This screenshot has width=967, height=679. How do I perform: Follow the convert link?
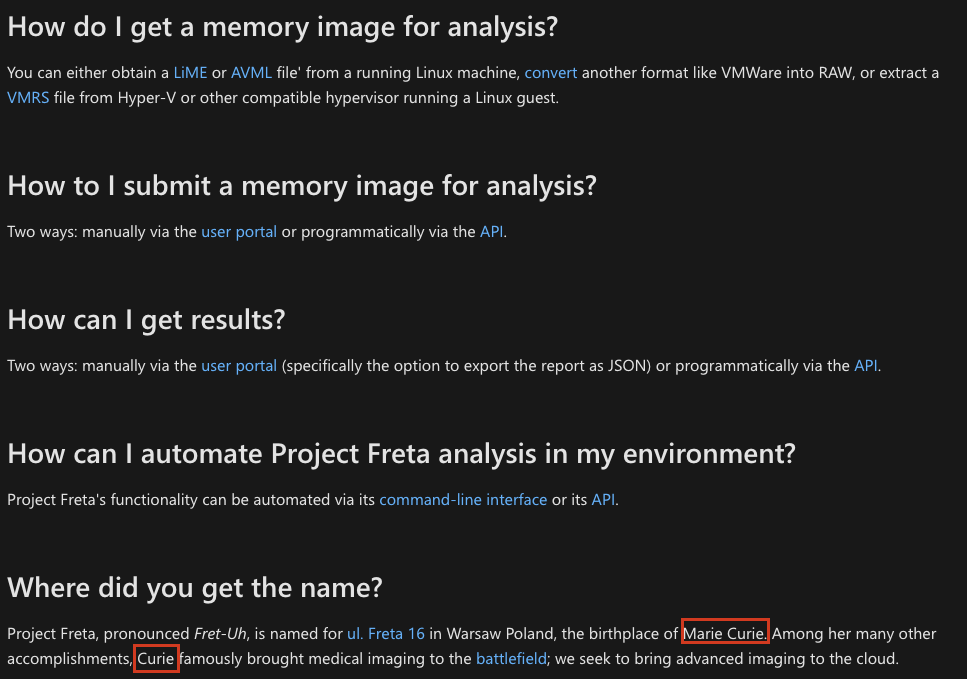(x=551, y=73)
